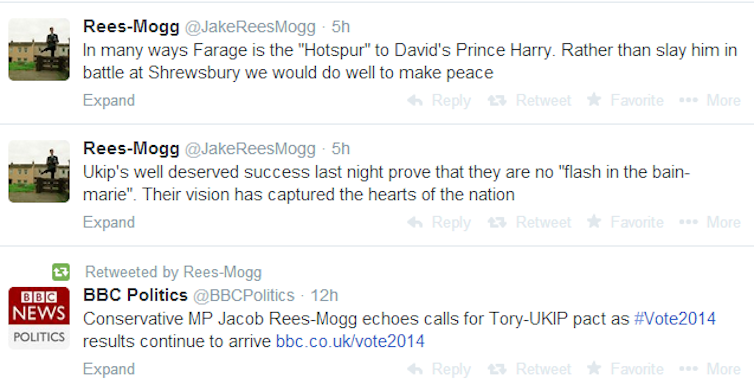
Task: Retweet the Hotspur Prince Harry tweet
Action: coord(529,101)
